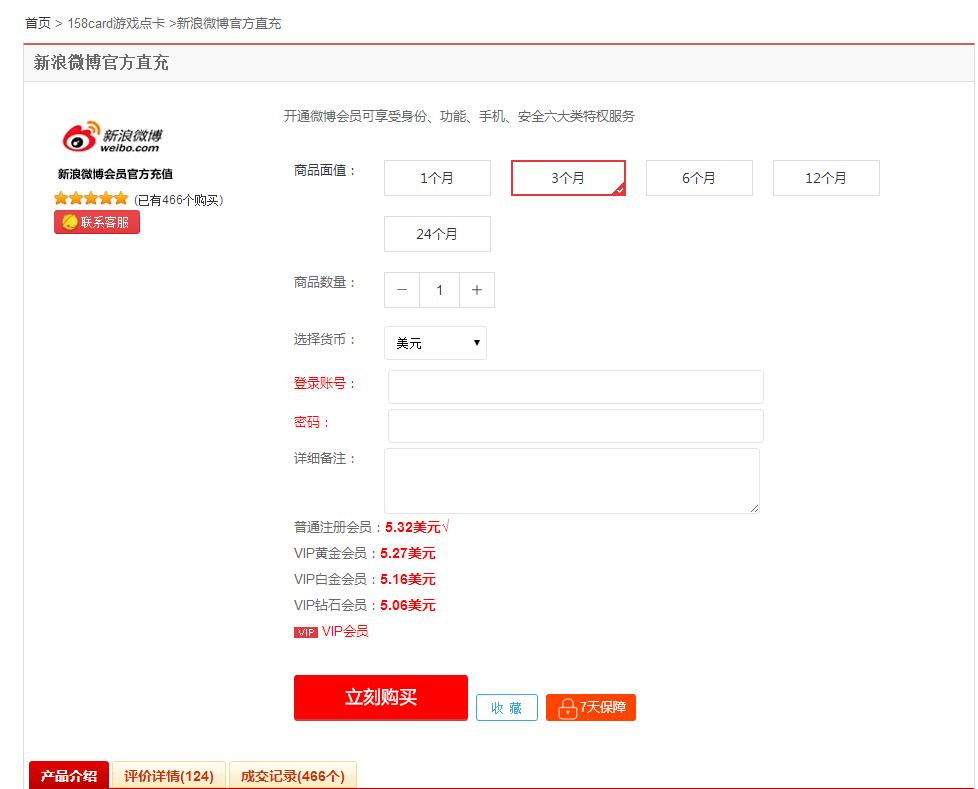Screen dimensions: 978x789
Task: Click the VIP白金会员 price 5.16美元
Action: pyautogui.click(x=408, y=579)
